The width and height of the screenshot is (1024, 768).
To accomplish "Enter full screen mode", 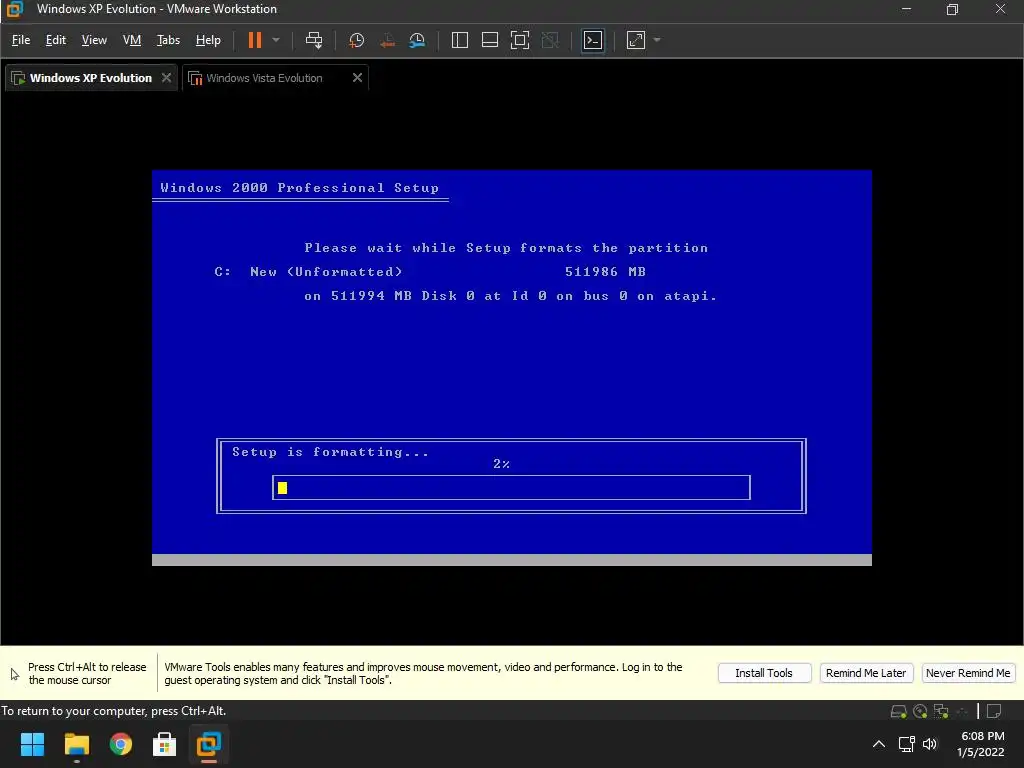I will tap(520, 40).
